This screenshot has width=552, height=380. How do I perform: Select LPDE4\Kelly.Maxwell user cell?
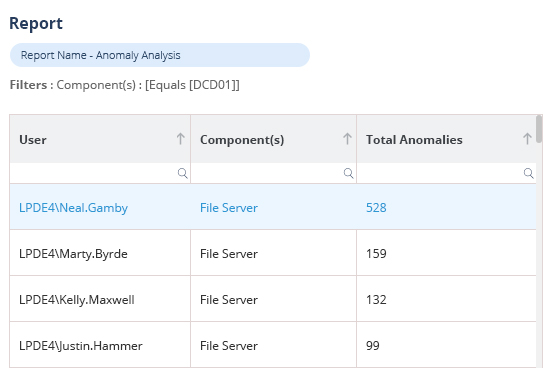coord(100,300)
